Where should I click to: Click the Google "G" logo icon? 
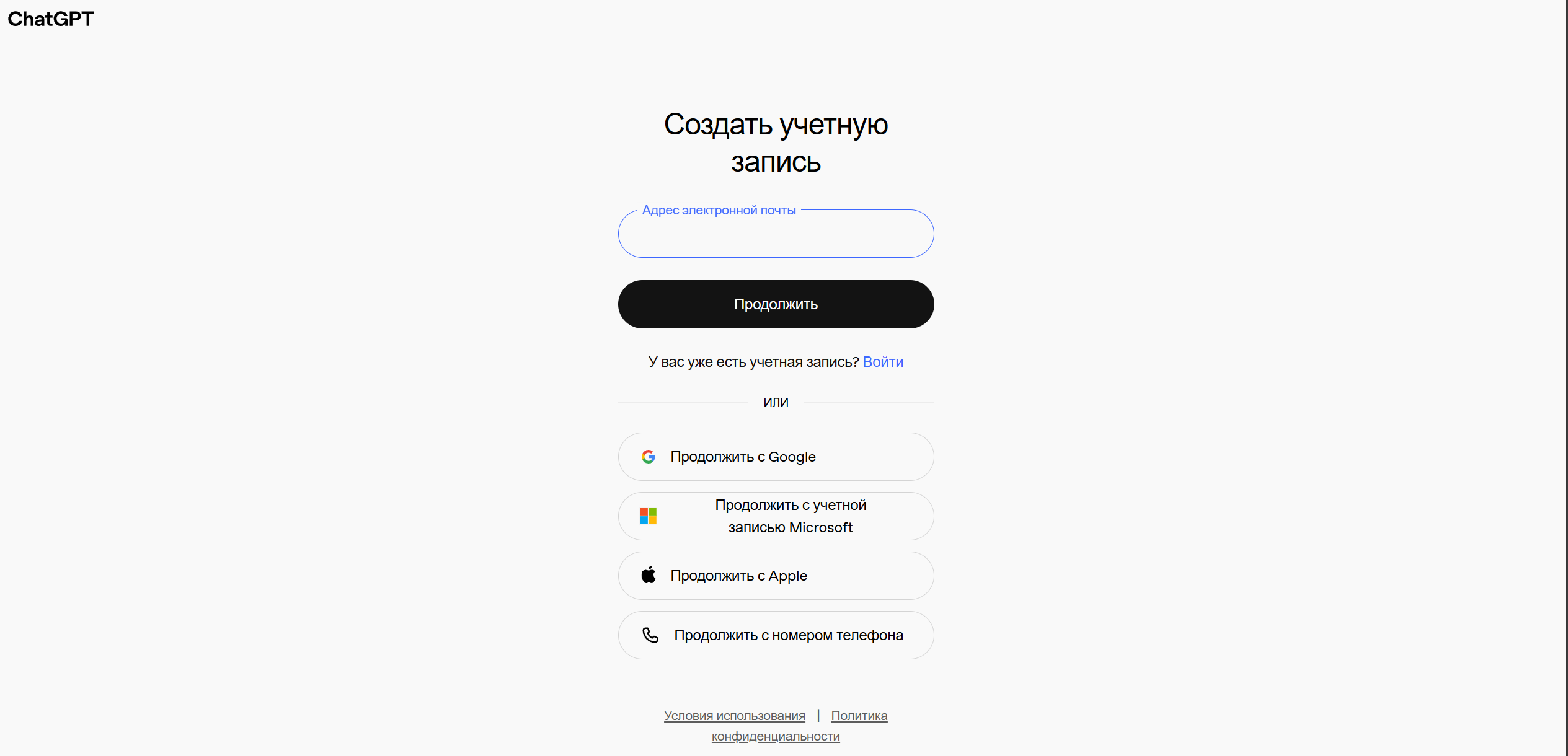(x=649, y=457)
